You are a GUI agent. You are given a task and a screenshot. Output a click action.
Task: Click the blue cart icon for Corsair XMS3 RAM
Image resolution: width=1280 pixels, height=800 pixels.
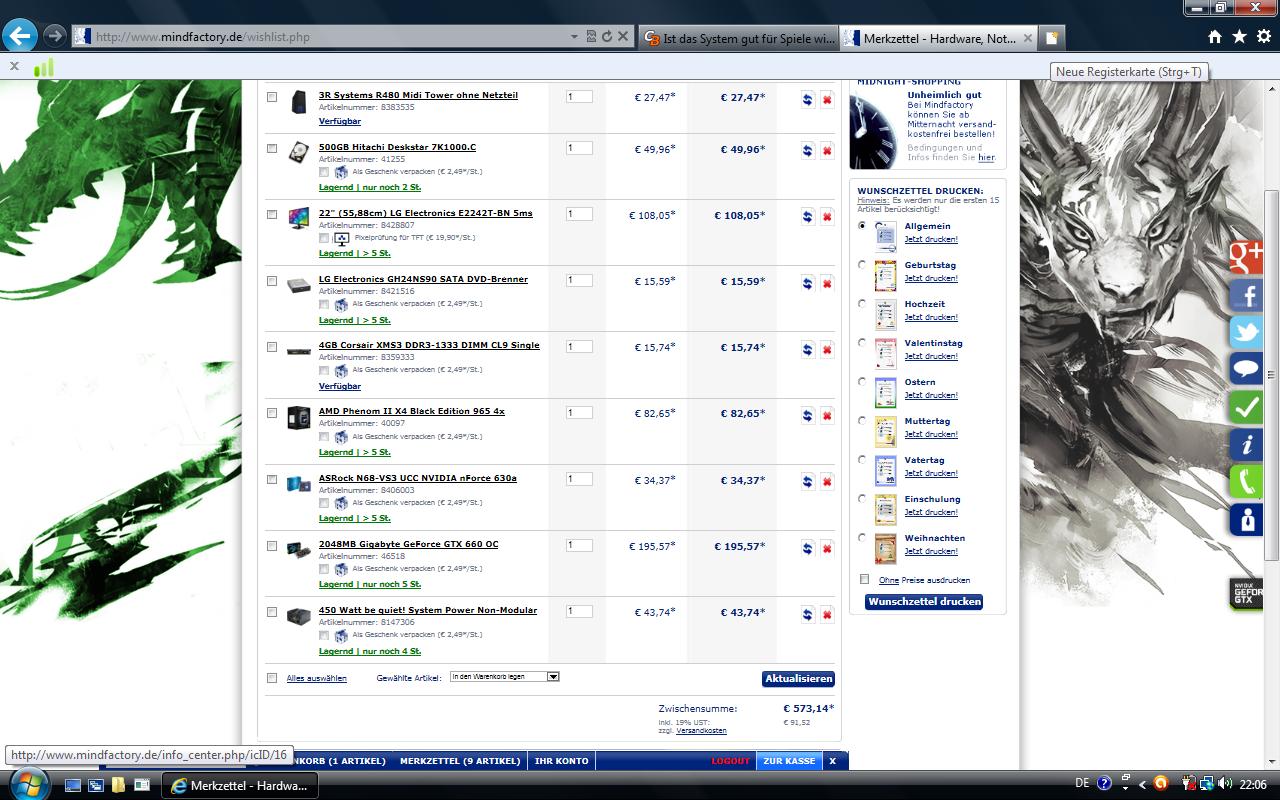(x=808, y=349)
